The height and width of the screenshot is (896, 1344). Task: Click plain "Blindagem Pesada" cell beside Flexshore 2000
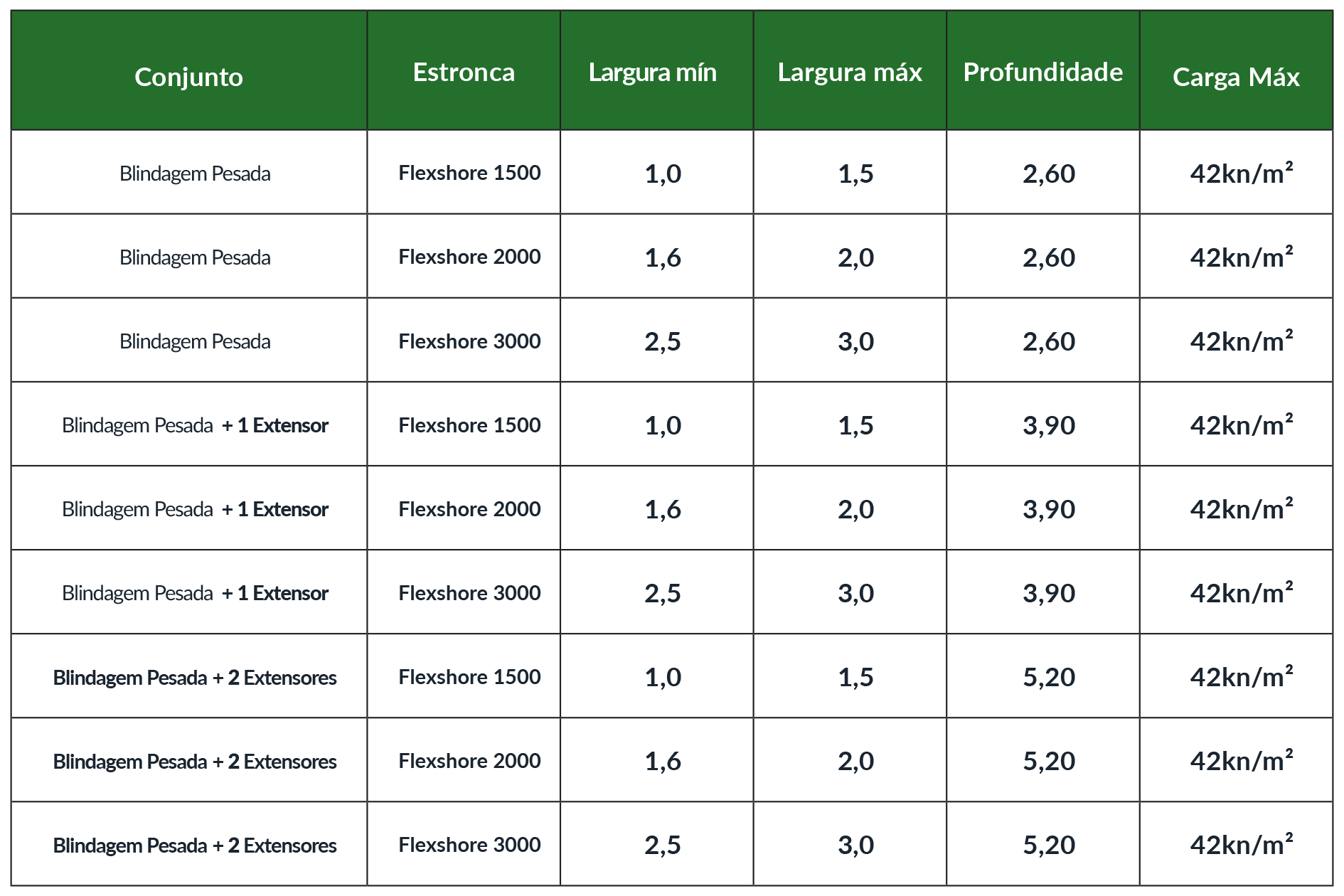195,257
